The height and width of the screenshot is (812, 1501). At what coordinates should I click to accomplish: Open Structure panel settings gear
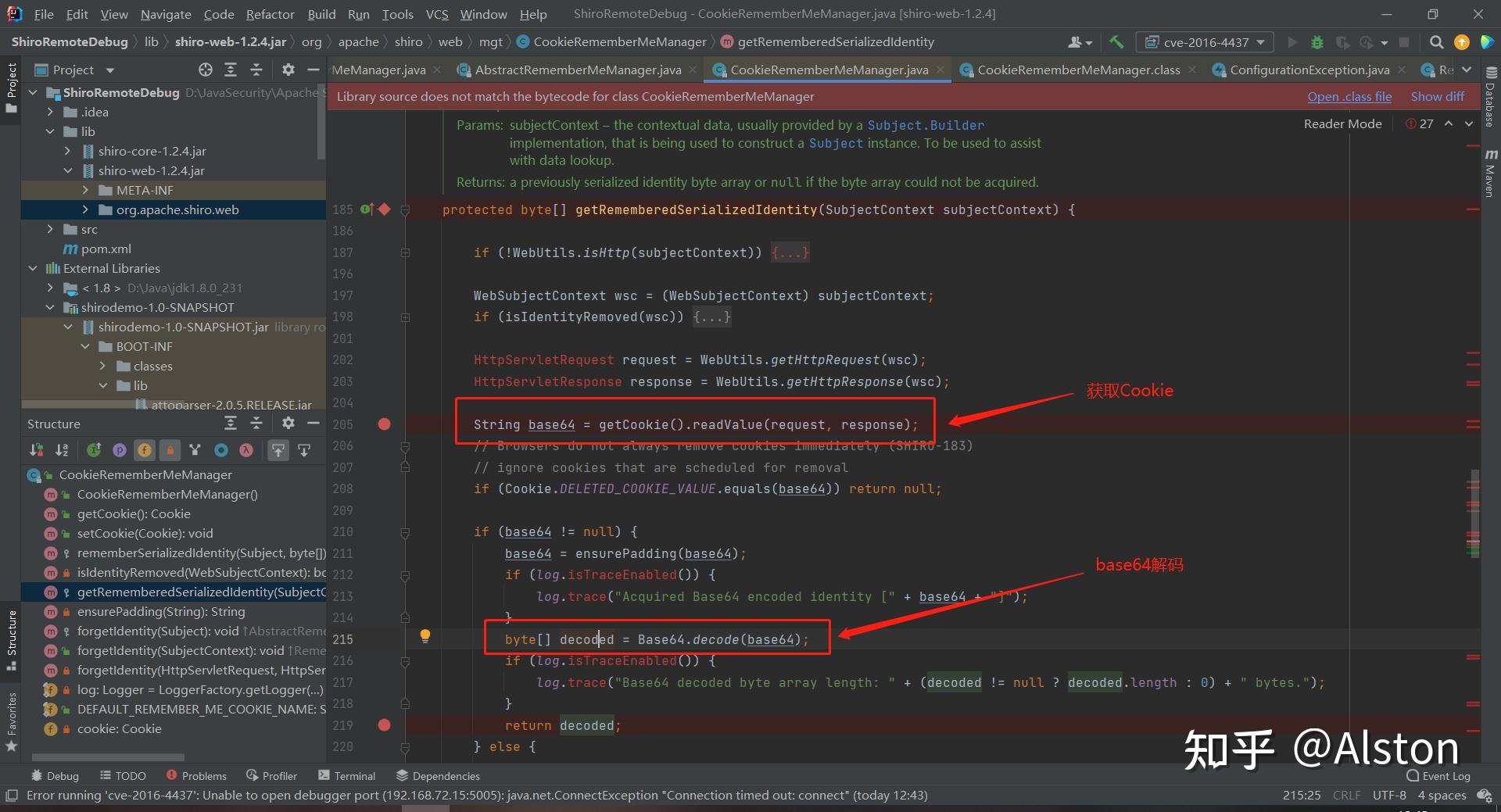coord(288,423)
